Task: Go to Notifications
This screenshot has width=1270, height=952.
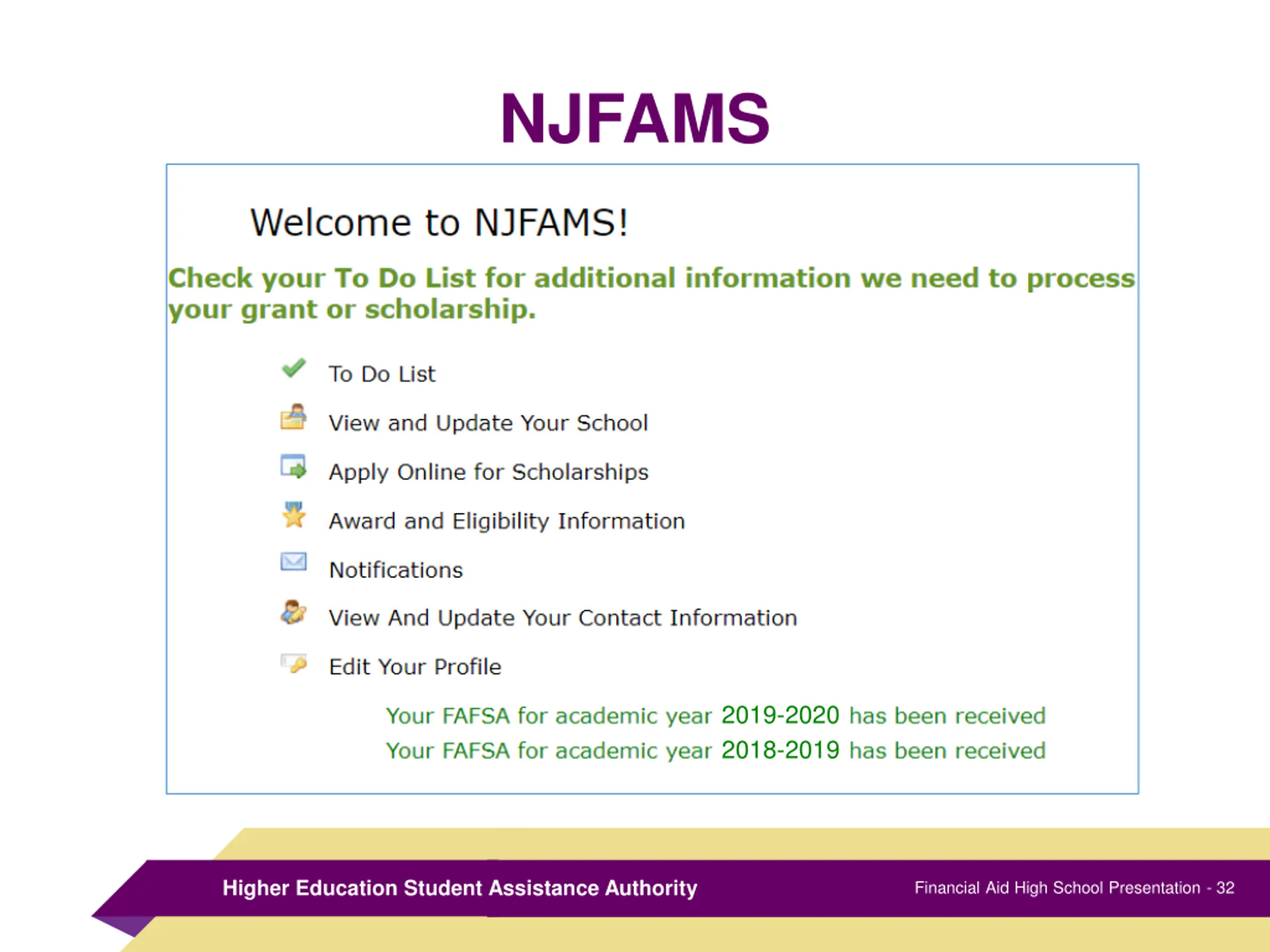Action: coord(396,570)
